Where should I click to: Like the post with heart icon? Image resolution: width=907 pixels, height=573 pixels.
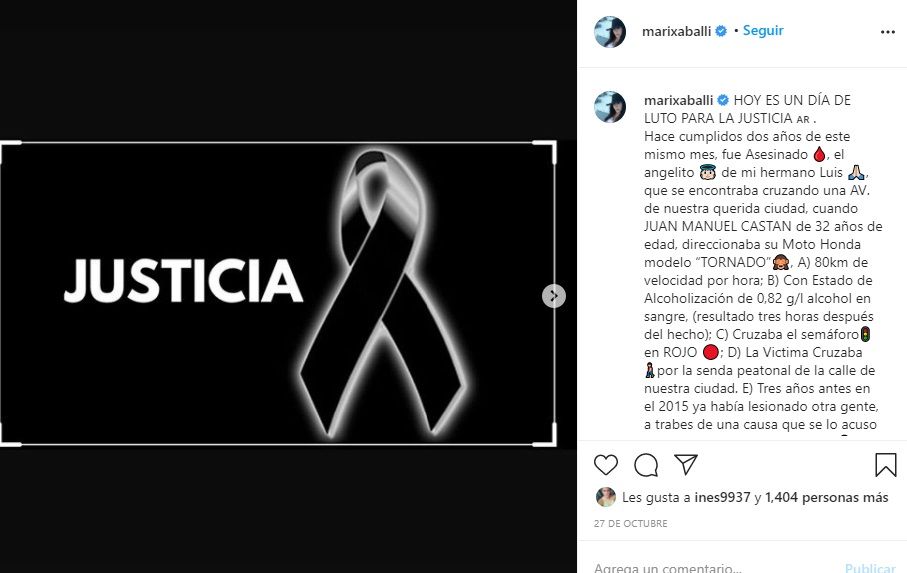606,465
